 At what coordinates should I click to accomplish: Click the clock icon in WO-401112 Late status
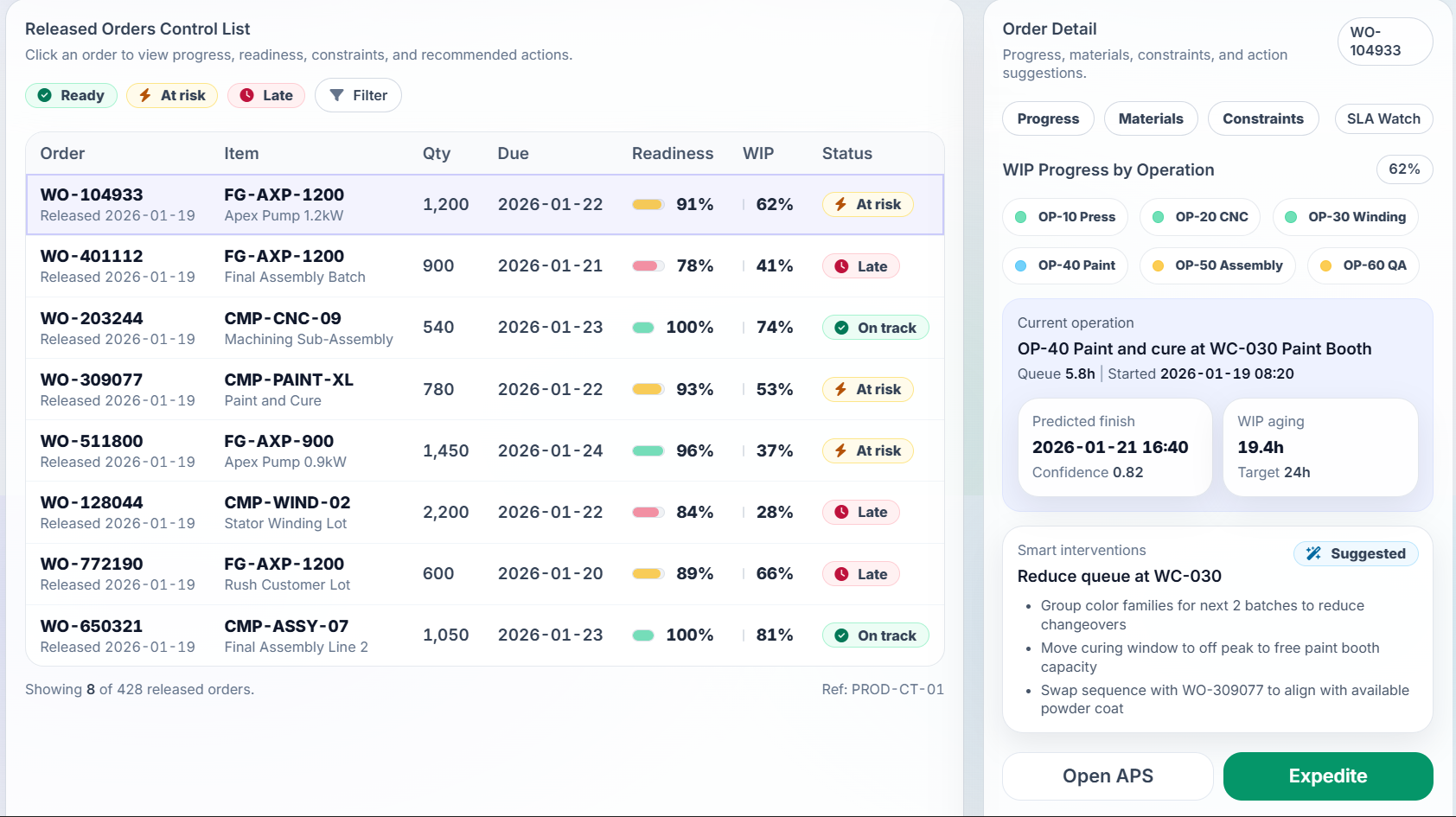tap(841, 267)
